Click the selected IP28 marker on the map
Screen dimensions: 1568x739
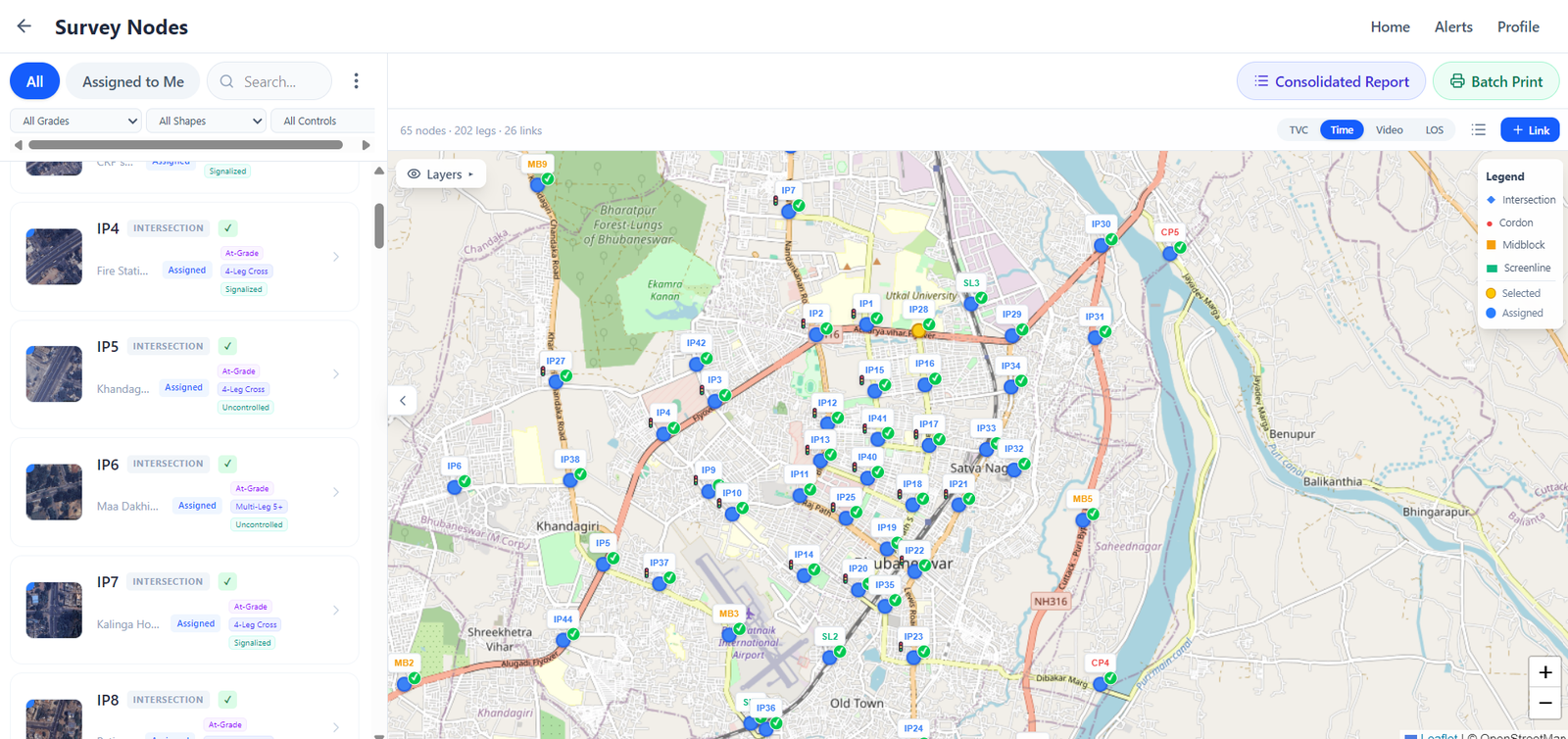[x=918, y=330]
